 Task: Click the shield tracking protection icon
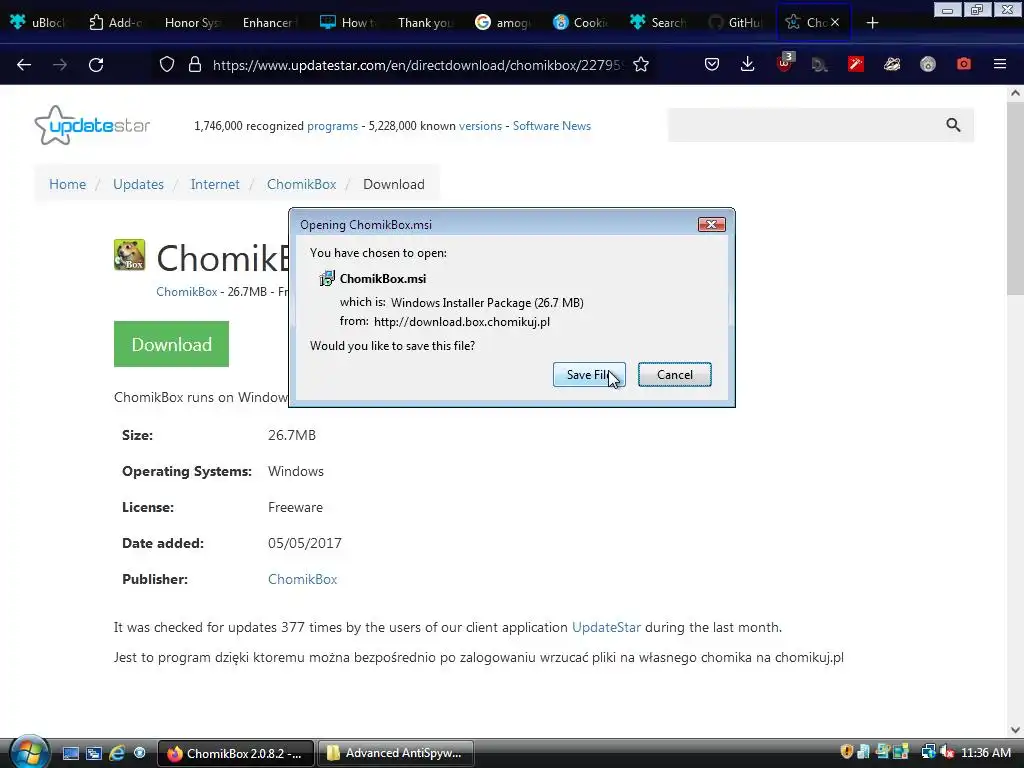(167, 65)
